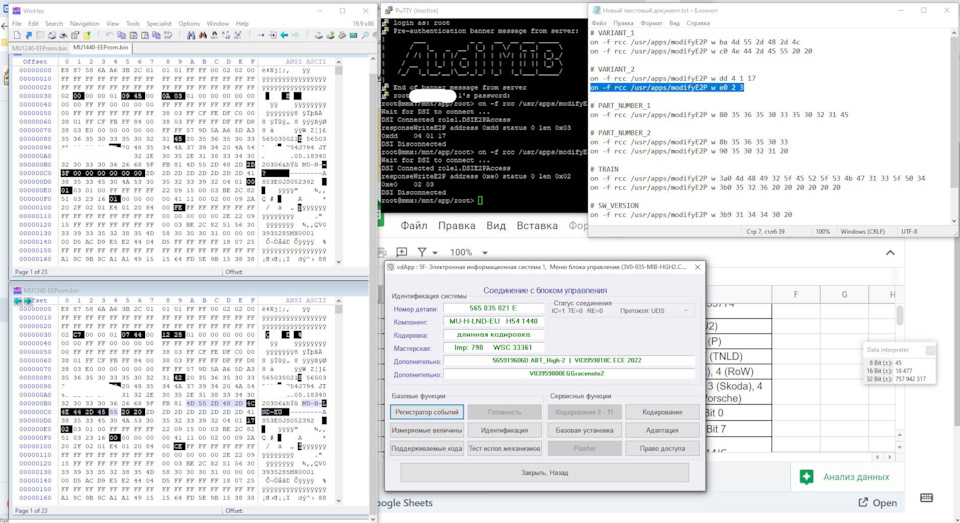Click the green data analysis star icon
Screen dimensions: 960x523
(x=806, y=477)
